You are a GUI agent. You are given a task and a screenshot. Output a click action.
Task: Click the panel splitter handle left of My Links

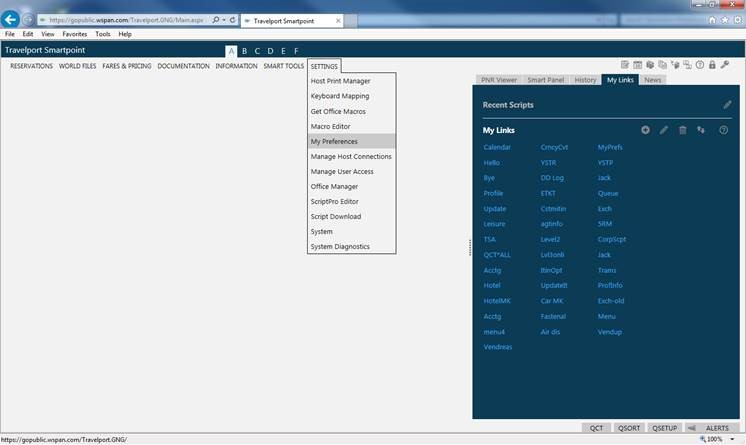click(x=470, y=247)
